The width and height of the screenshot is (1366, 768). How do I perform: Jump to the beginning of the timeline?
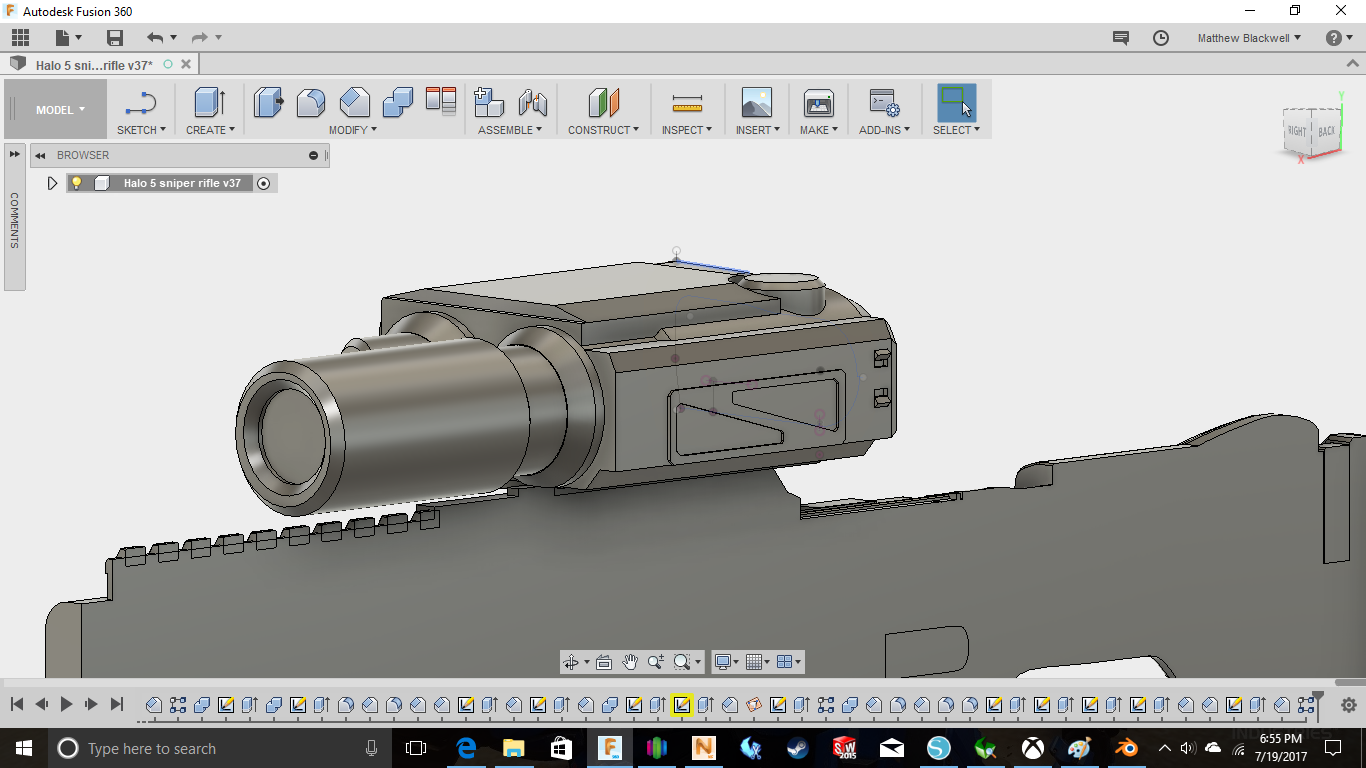click(x=17, y=704)
